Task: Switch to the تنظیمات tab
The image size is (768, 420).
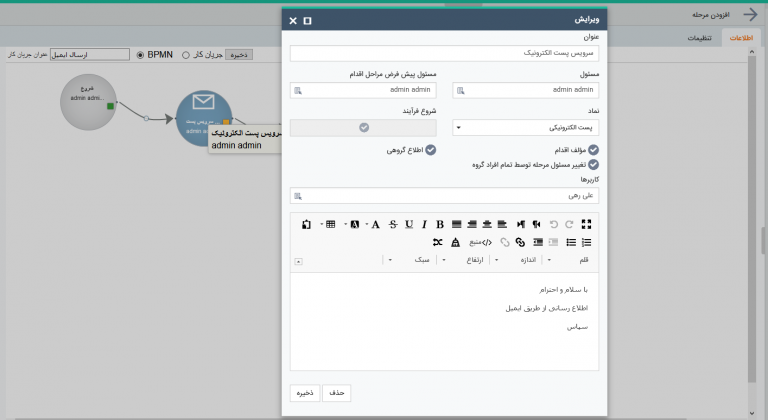Action: [x=699, y=38]
